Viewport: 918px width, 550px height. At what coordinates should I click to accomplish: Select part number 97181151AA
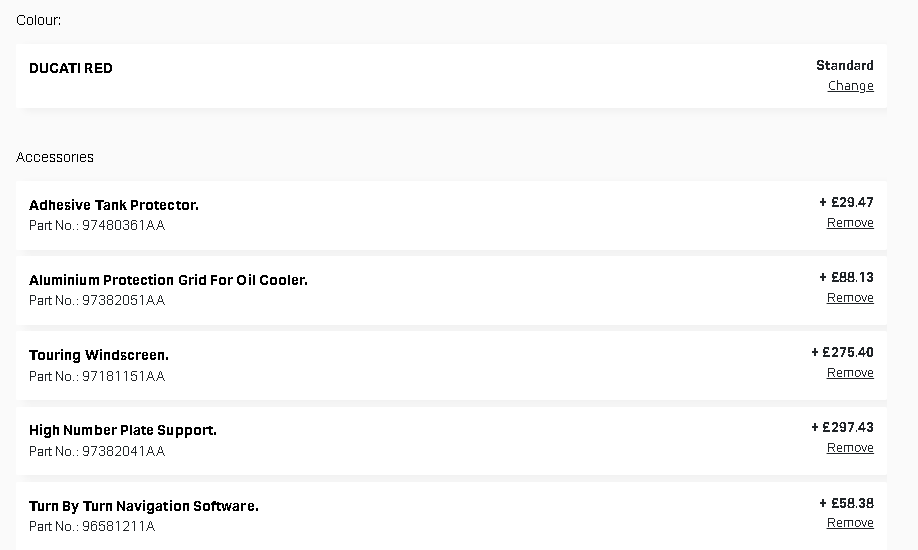point(124,376)
